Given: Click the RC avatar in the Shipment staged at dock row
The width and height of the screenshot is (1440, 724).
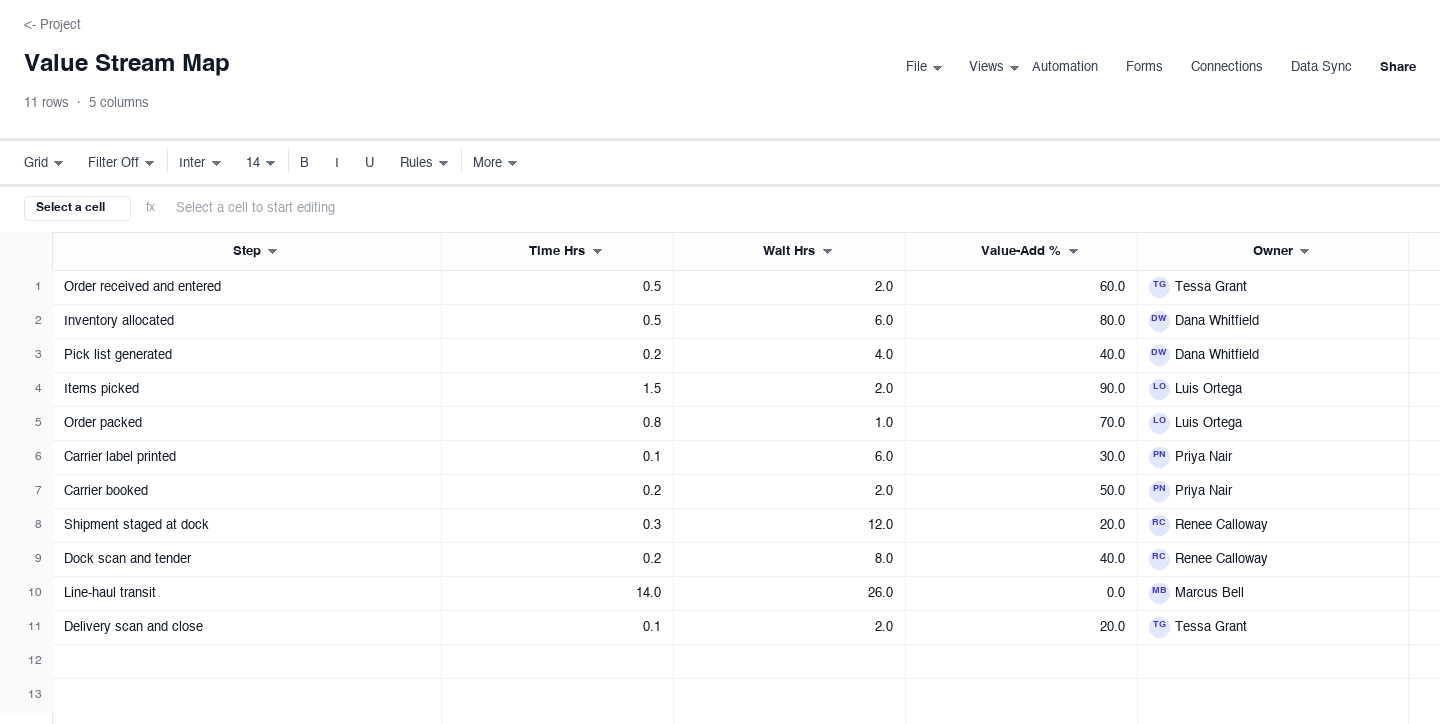Looking at the screenshot, I should point(1159,525).
